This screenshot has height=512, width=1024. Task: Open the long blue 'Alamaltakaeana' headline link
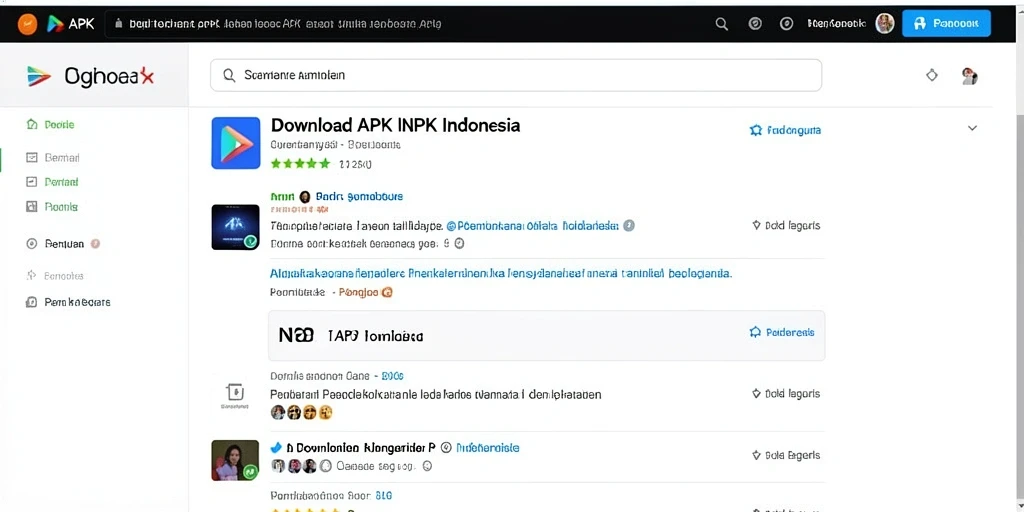501,273
